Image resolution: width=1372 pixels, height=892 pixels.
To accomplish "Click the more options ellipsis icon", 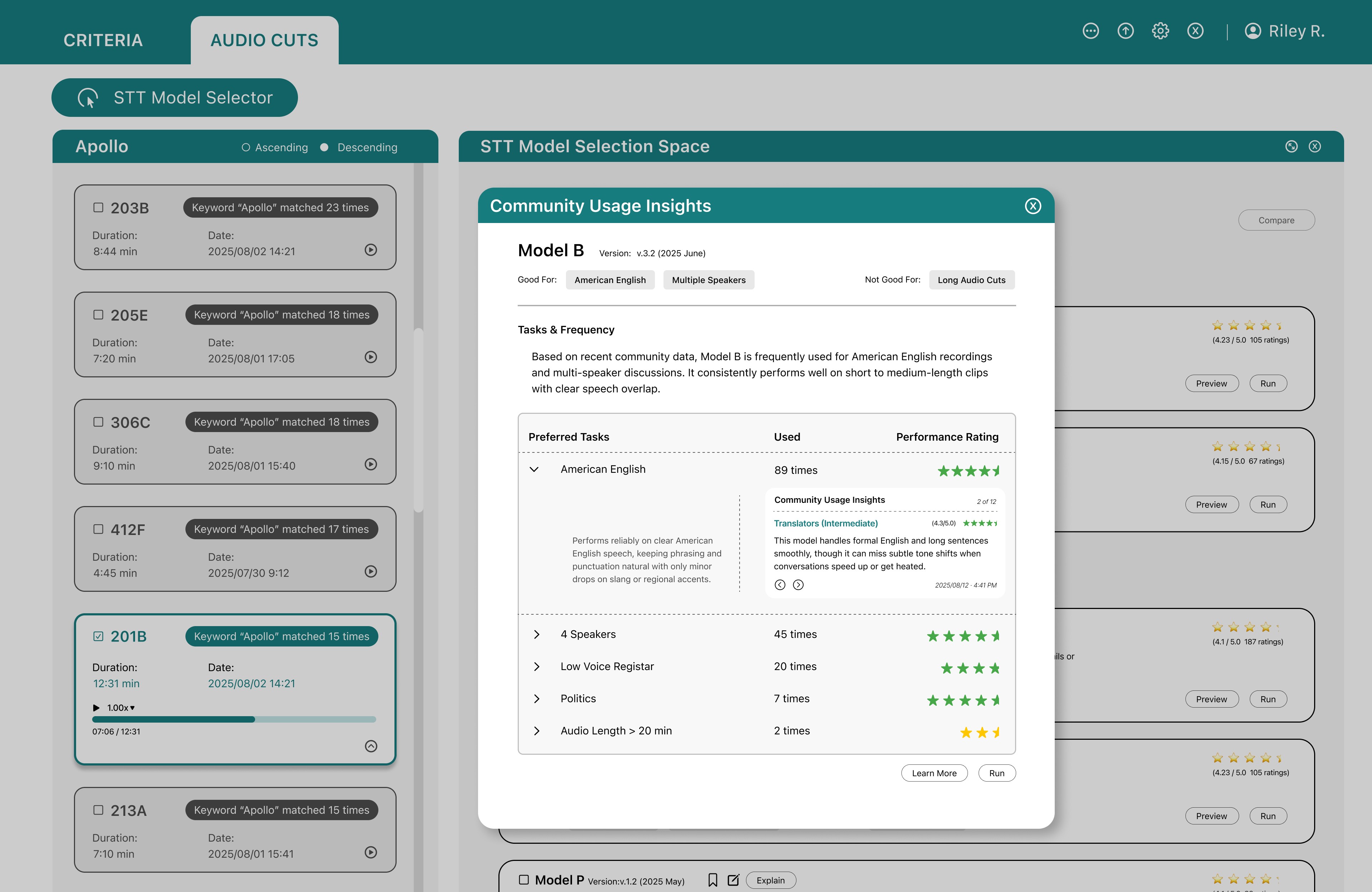I will tap(1090, 31).
